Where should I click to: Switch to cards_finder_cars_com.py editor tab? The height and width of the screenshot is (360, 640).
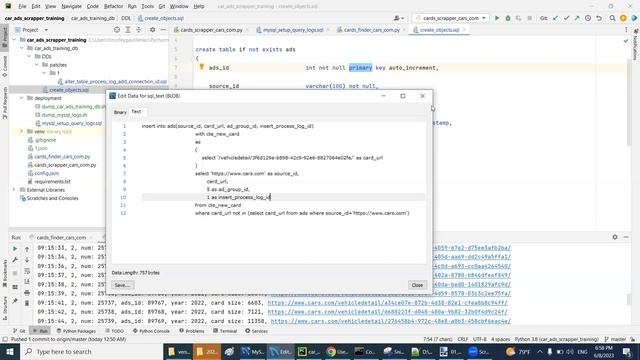click(371, 30)
